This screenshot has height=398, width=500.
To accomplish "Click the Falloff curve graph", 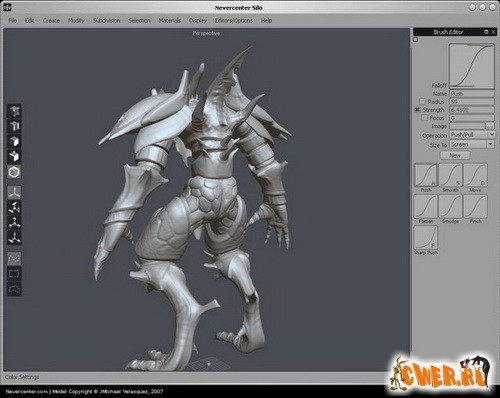I will click(471, 66).
